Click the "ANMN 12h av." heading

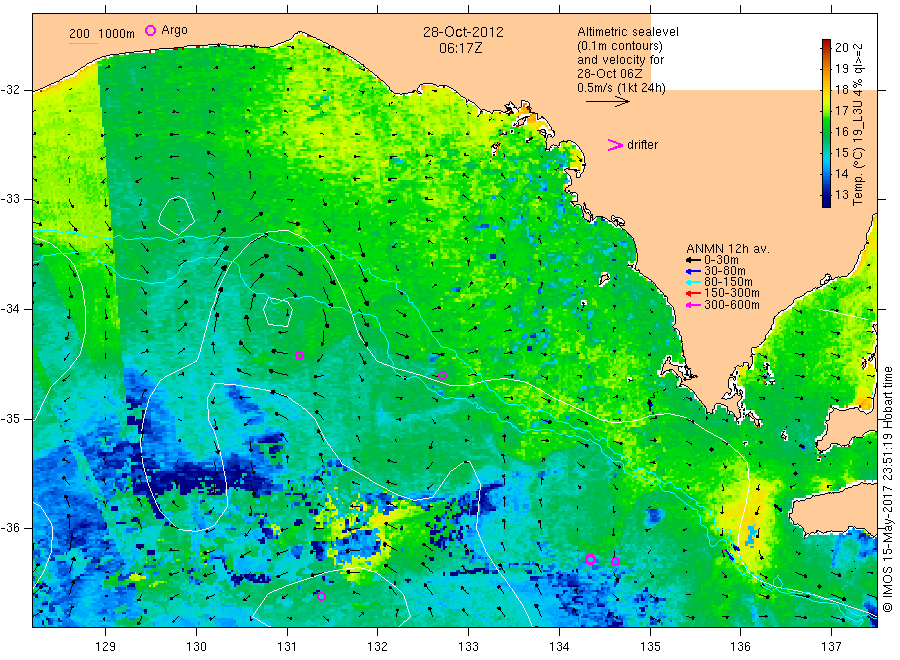pos(728,249)
